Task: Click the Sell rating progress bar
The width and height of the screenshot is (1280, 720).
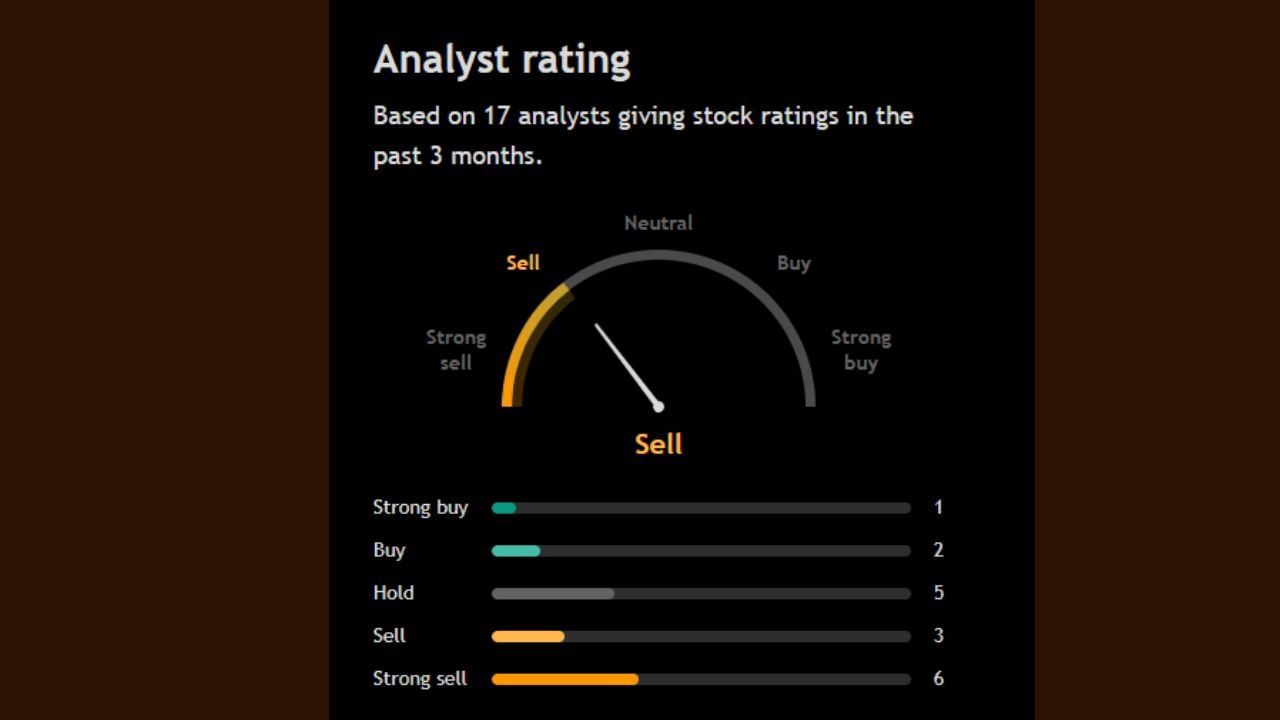Action: 701,637
